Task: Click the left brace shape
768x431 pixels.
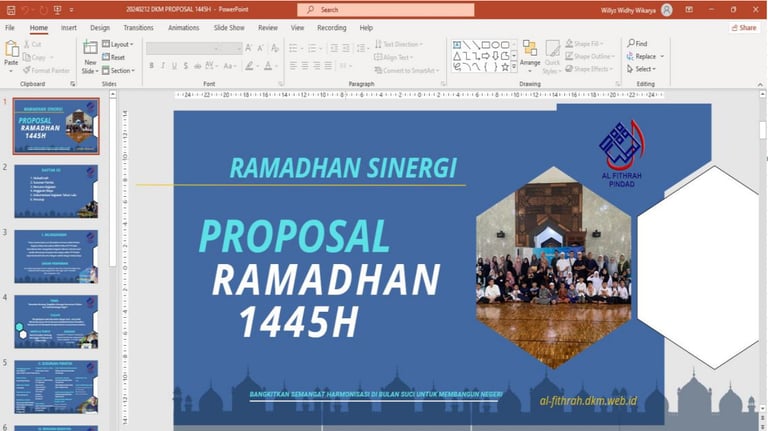Action: [x=485, y=67]
